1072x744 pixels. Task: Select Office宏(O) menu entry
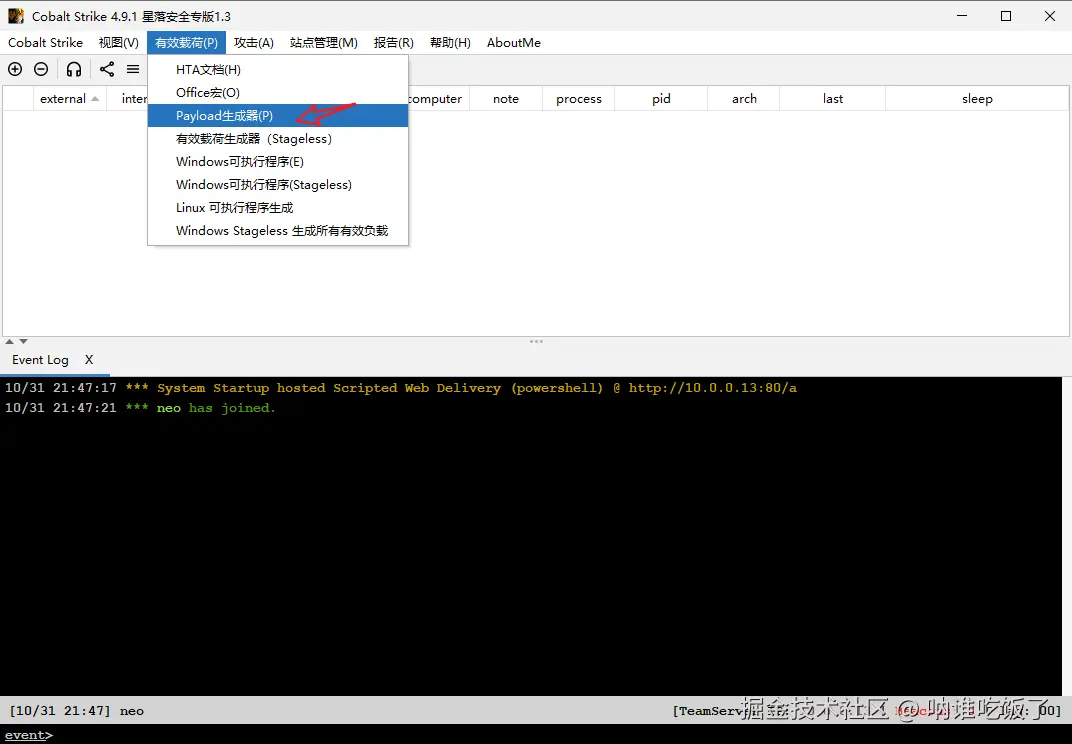(x=278, y=92)
